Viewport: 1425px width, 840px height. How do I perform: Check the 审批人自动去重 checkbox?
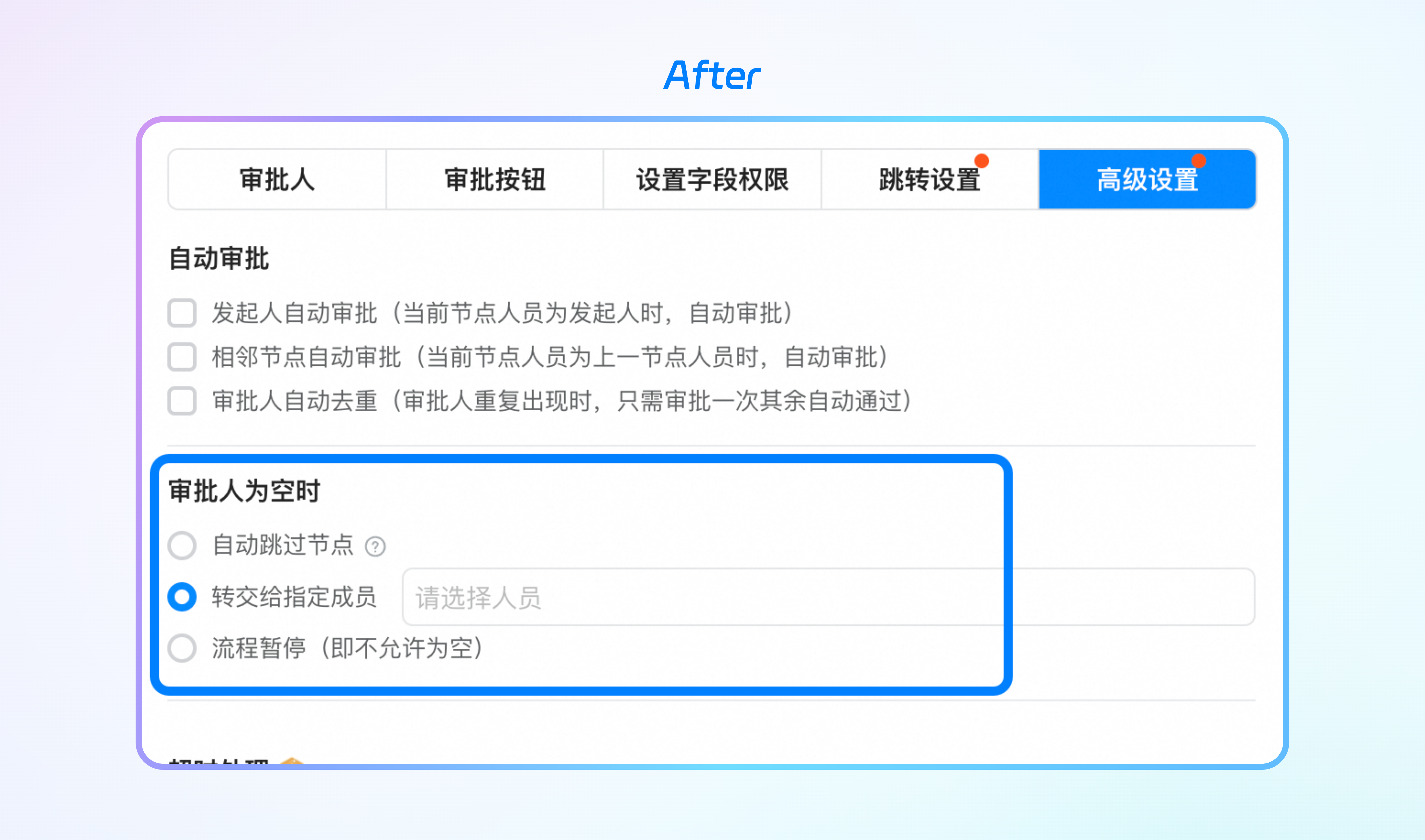182,401
